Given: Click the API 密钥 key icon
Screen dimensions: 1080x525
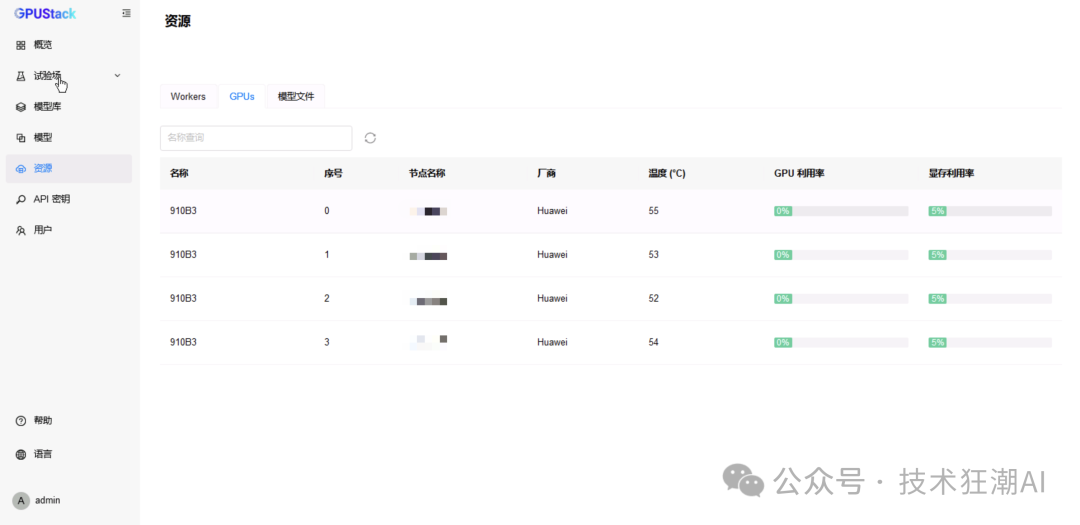Looking at the screenshot, I should [x=21, y=199].
